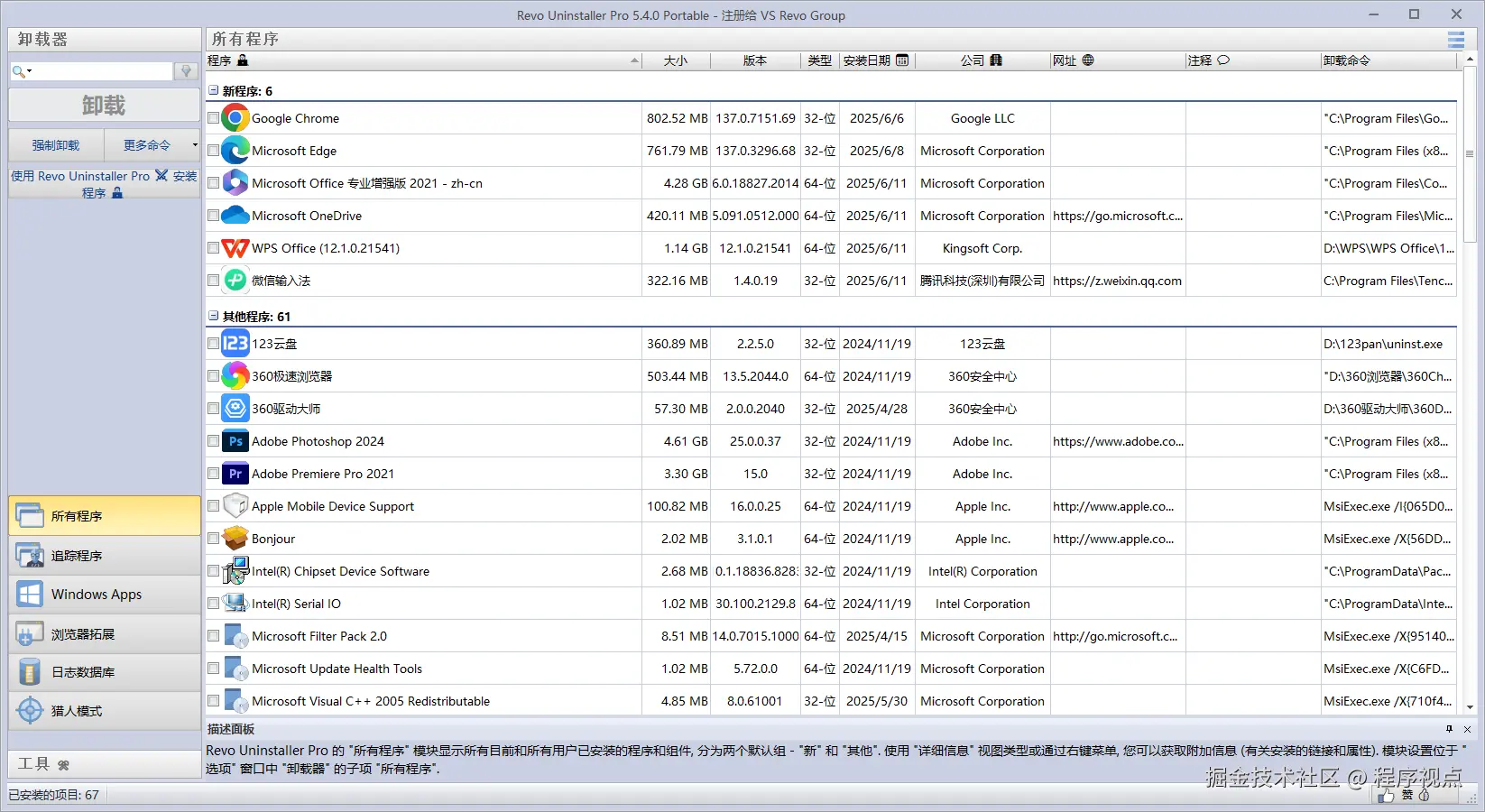Sort by the 版本 column header
The width and height of the screenshot is (1485, 812).
pos(755,60)
